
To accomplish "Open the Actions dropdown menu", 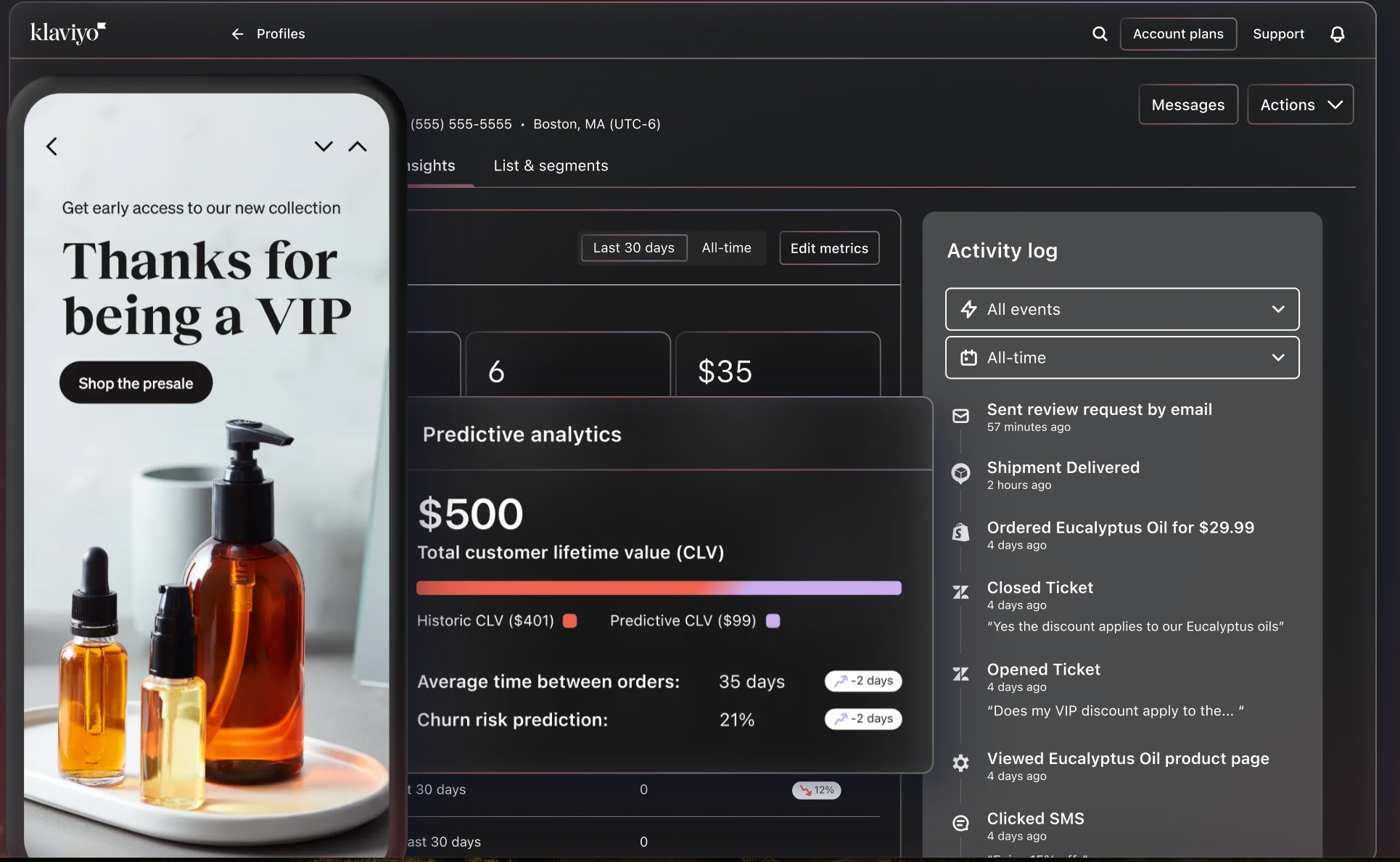I will click(x=1300, y=104).
